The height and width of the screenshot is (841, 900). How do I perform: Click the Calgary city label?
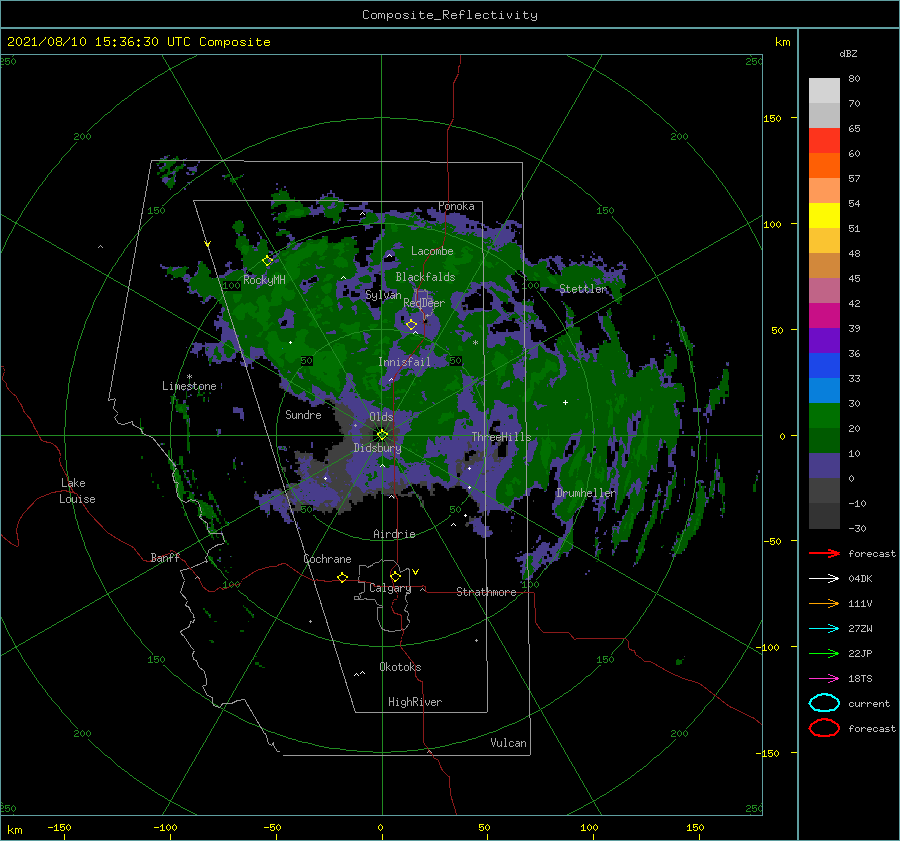(390, 588)
